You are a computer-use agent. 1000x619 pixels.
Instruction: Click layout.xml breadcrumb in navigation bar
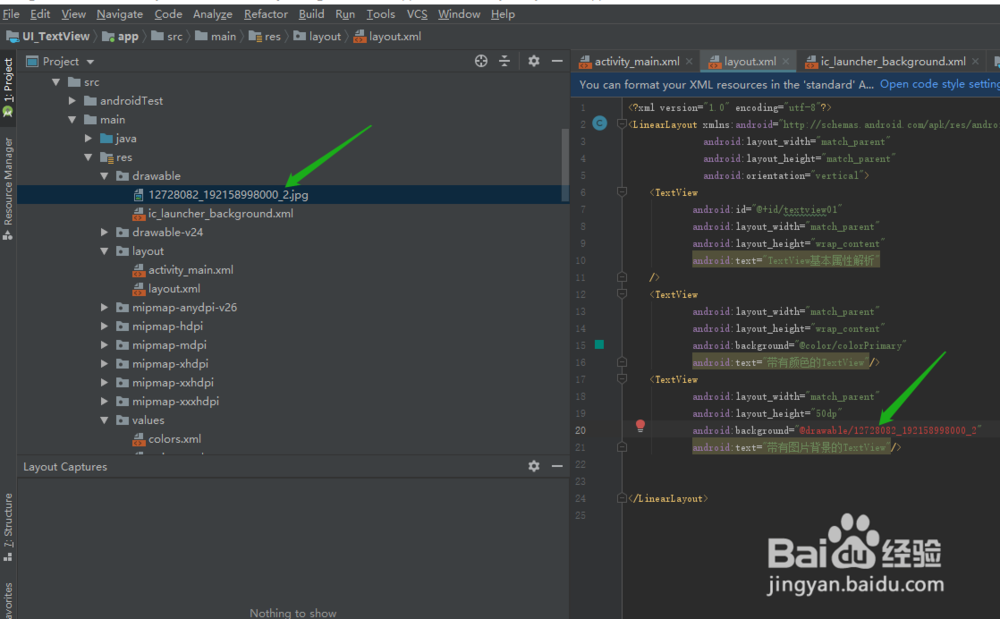[388, 36]
